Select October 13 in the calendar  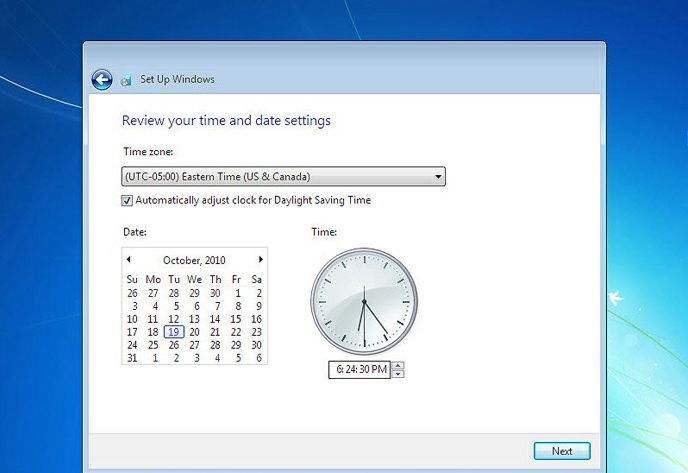tap(194, 319)
